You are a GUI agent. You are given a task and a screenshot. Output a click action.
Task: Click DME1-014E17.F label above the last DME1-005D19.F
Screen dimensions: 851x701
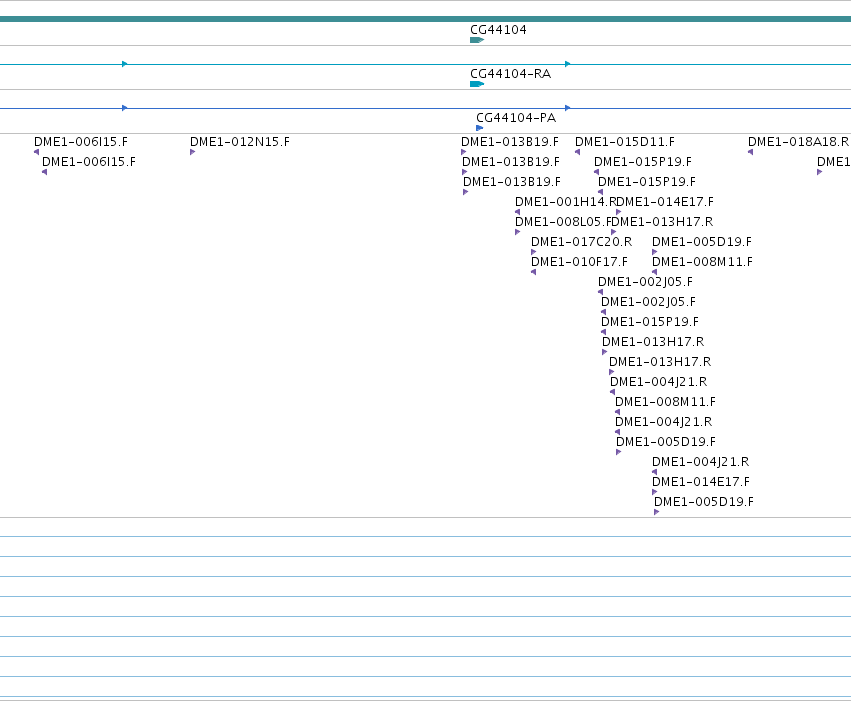pos(701,482)
